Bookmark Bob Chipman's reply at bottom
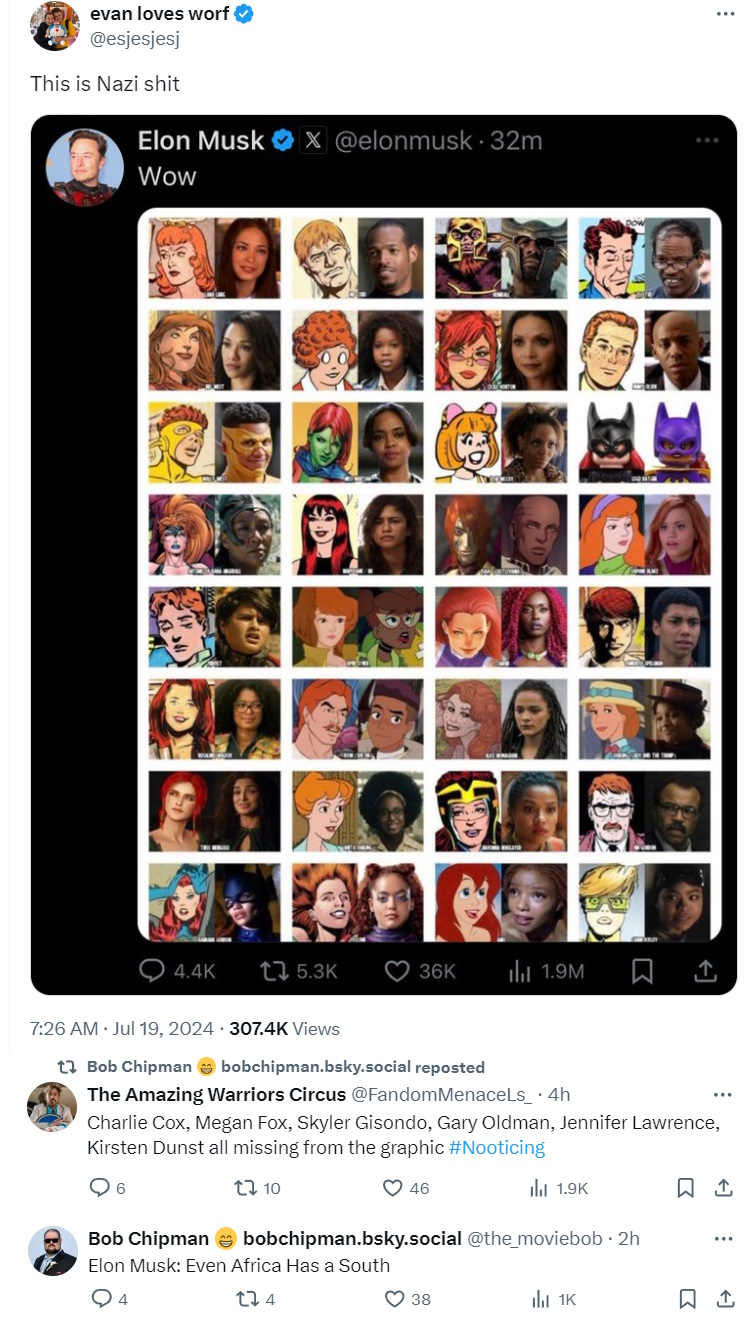The image size is (747, 1325). pos(686,1299)
